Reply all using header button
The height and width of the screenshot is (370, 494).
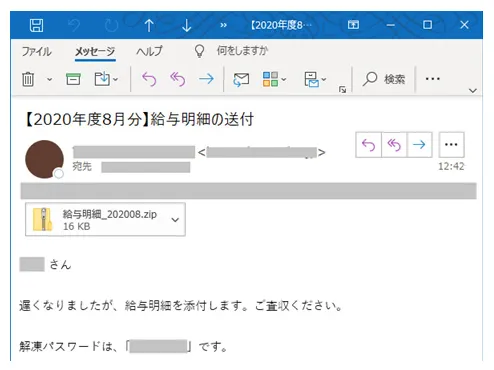coord(394,145)
